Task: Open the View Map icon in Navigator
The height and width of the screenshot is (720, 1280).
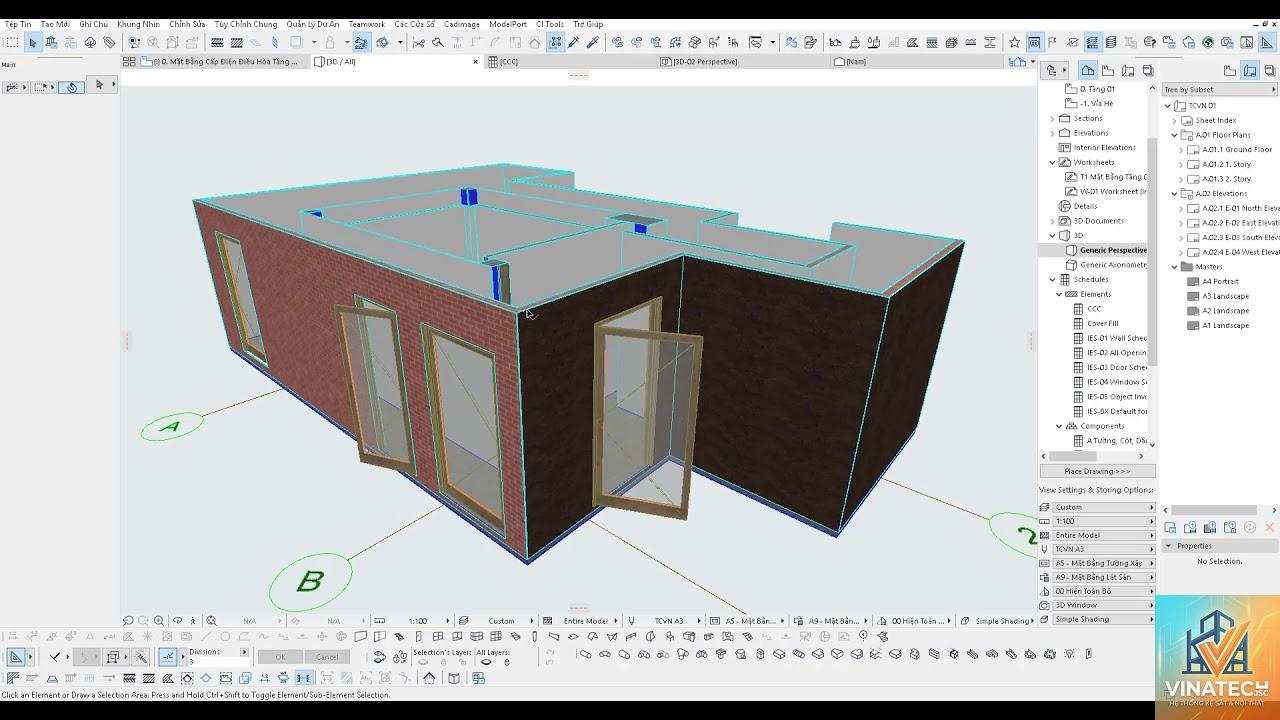Action: (x=1108, y=70)
